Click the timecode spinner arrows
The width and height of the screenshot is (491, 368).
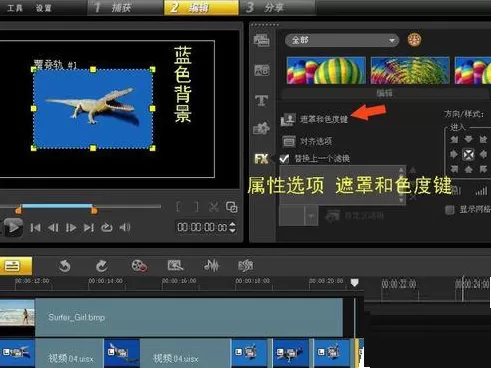(233, 227)
